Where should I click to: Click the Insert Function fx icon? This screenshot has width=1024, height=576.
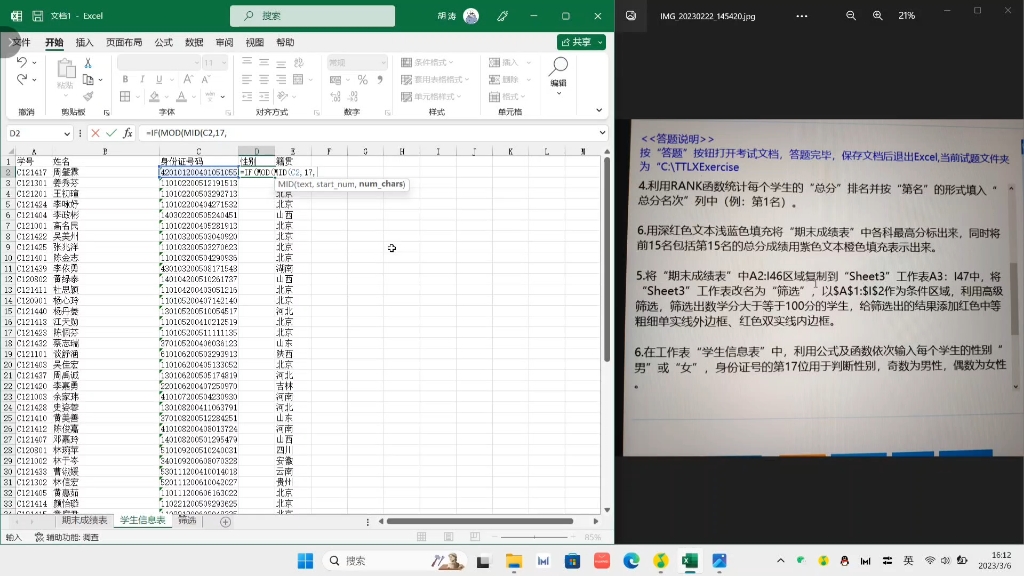(127, 133)
